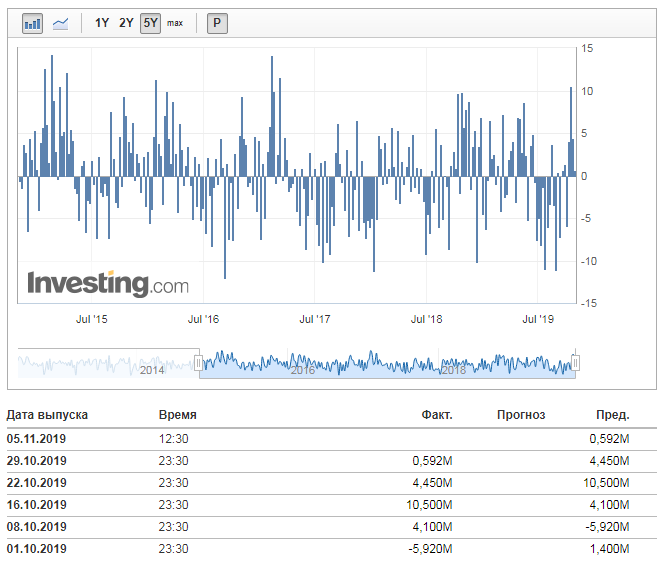This screenshot has width=672, height=563.
Task: Select the 1Y time range
Action: coord(102,23)
